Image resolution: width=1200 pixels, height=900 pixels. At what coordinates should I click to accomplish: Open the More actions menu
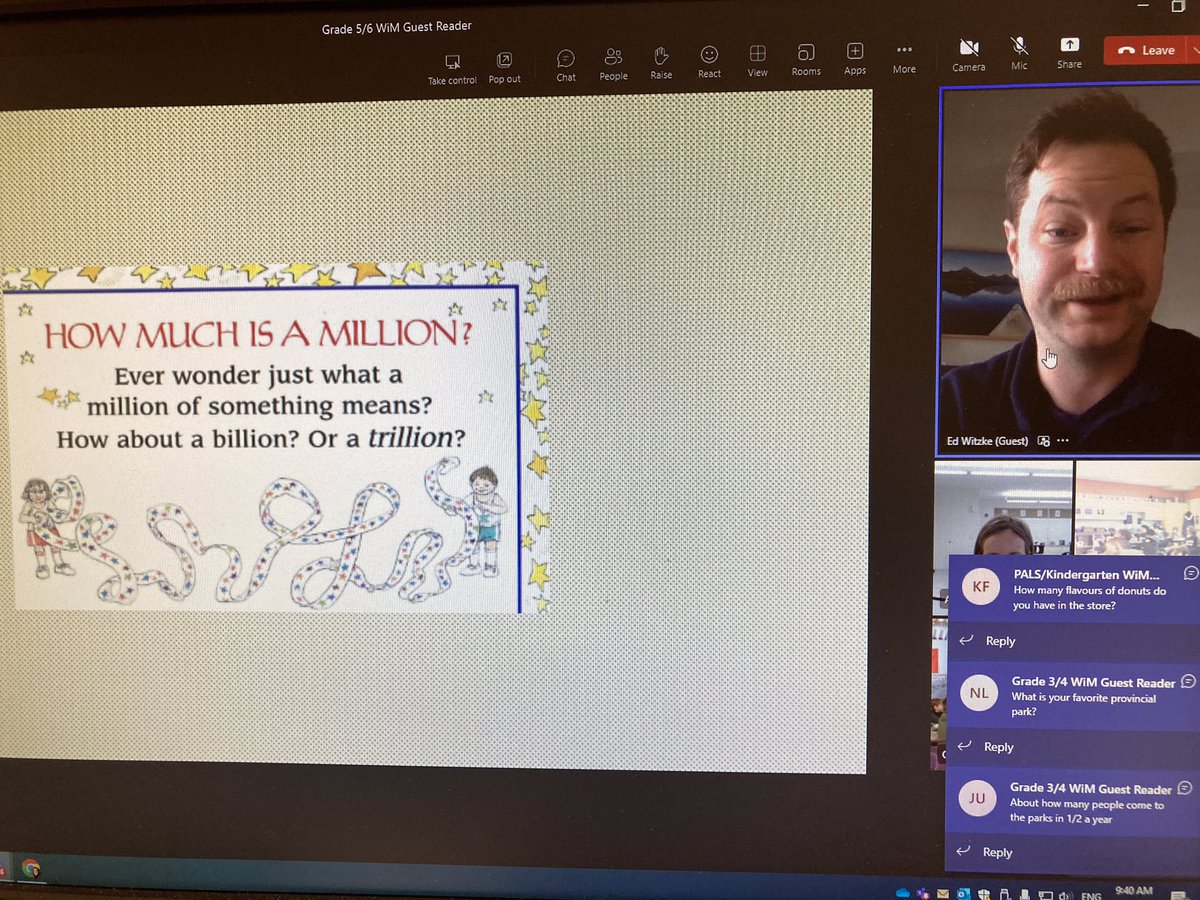pyautogui.click(x=904, y=58)
